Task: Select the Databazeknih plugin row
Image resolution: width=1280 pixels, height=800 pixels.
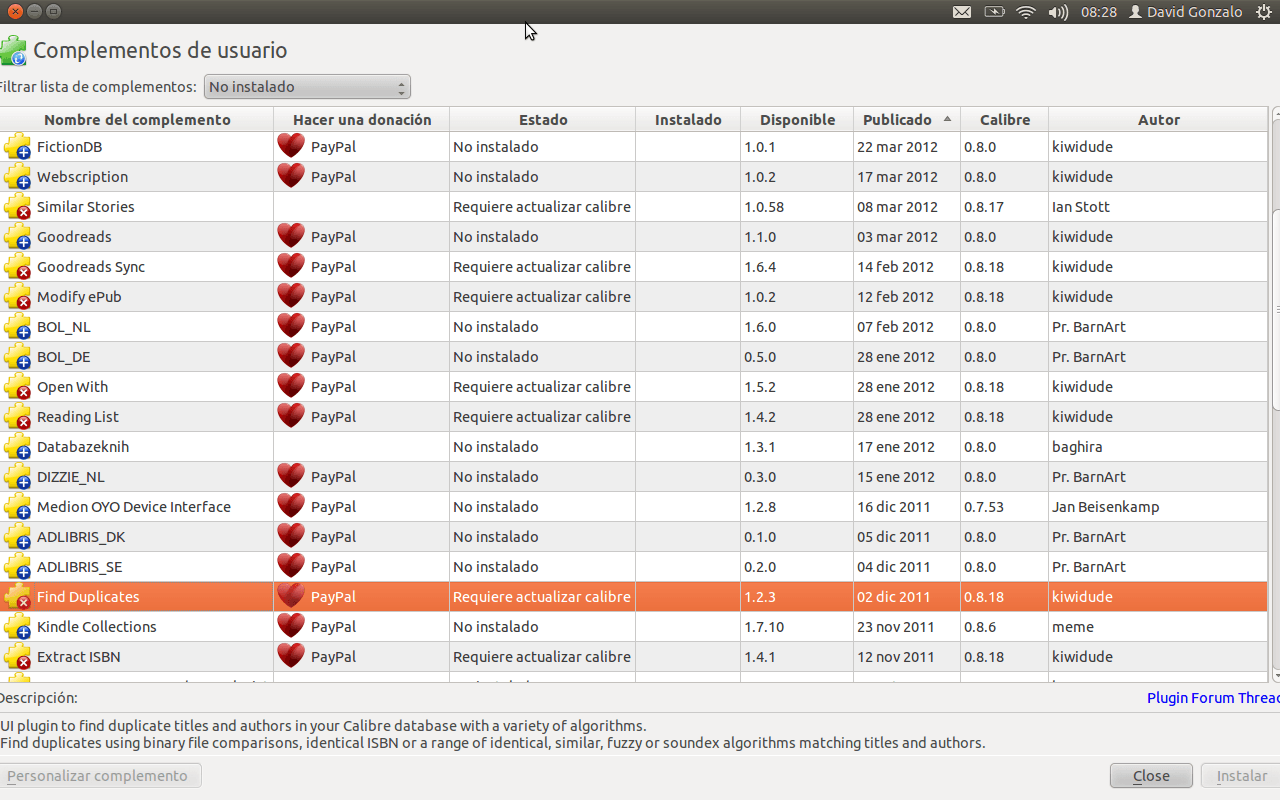Action: pos(83,447)
